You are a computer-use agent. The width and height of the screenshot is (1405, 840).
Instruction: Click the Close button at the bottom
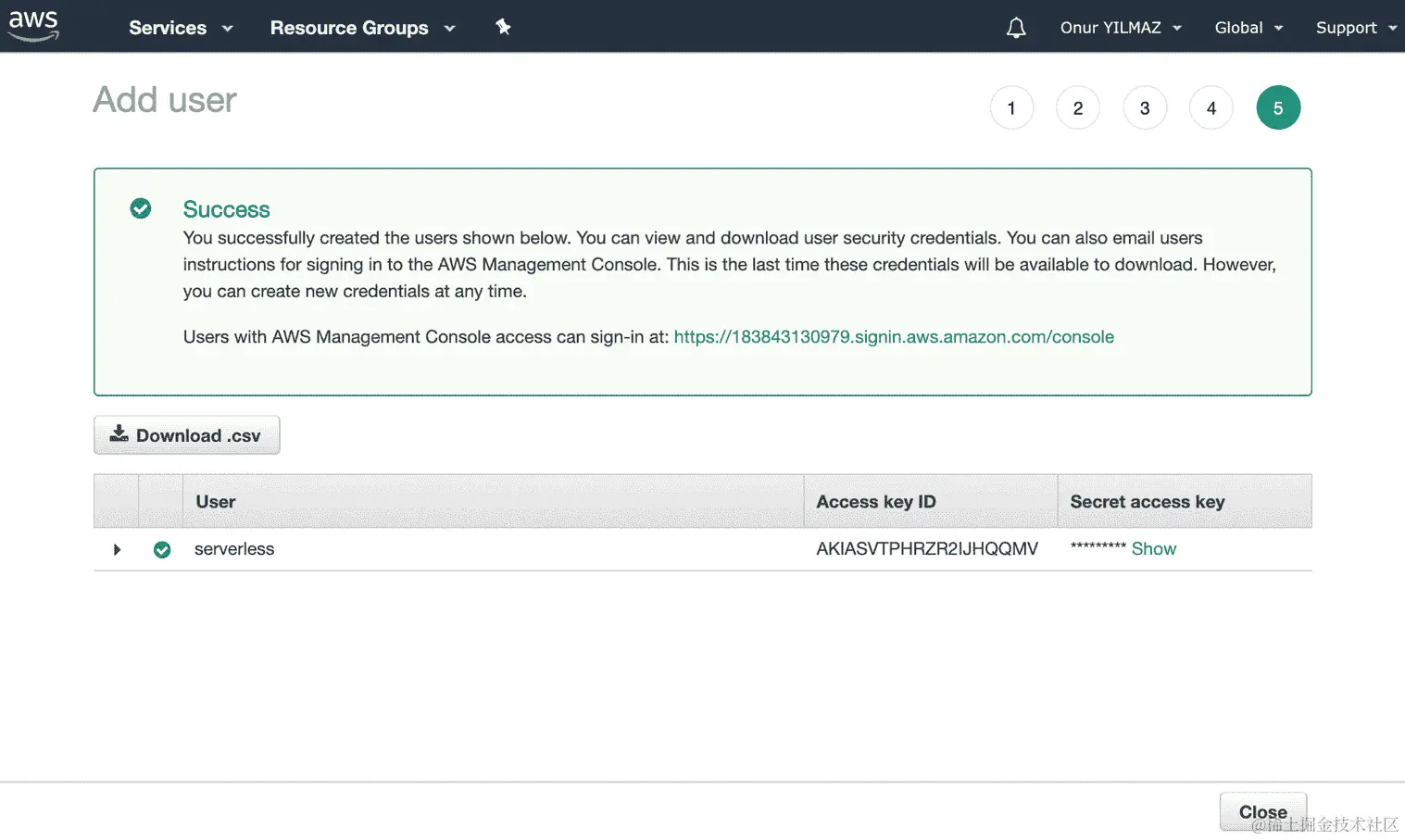coord(1261,810)
